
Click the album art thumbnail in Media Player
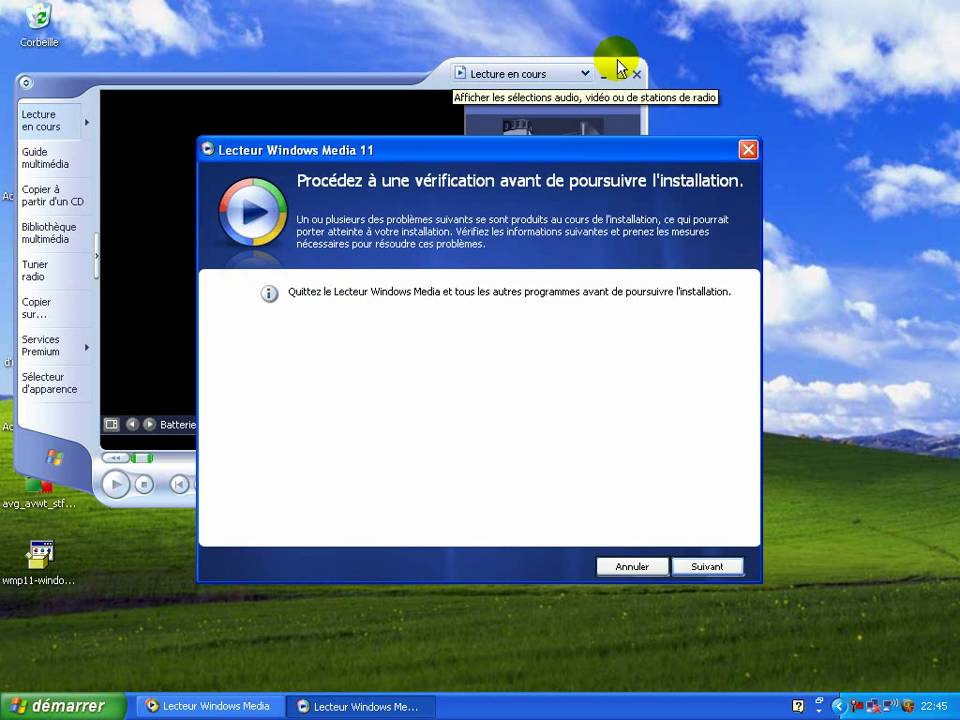552,126
